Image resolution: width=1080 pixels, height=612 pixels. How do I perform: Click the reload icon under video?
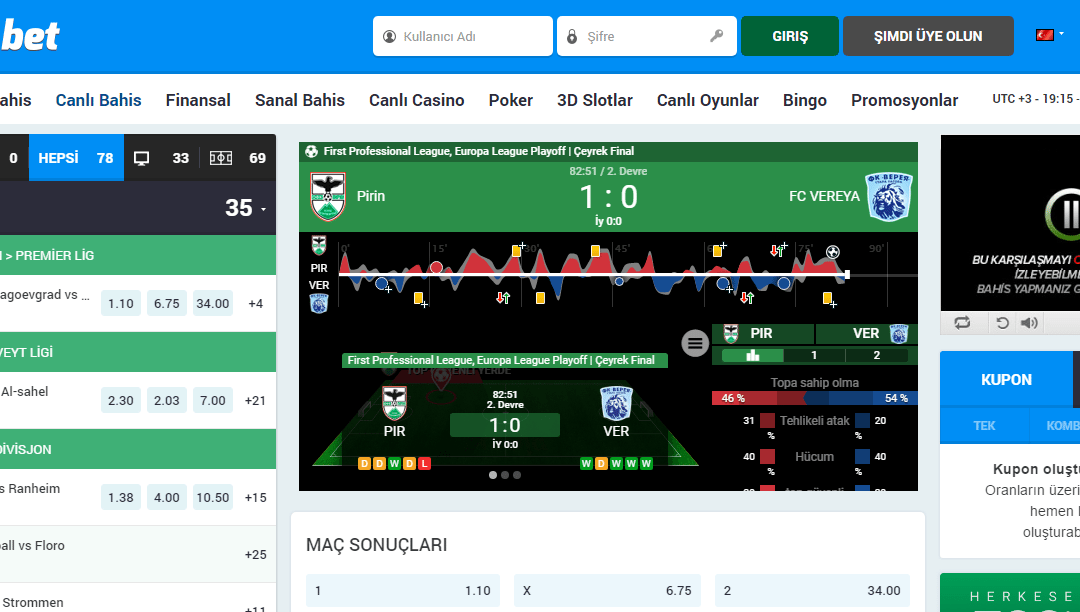click(1003, 323)
